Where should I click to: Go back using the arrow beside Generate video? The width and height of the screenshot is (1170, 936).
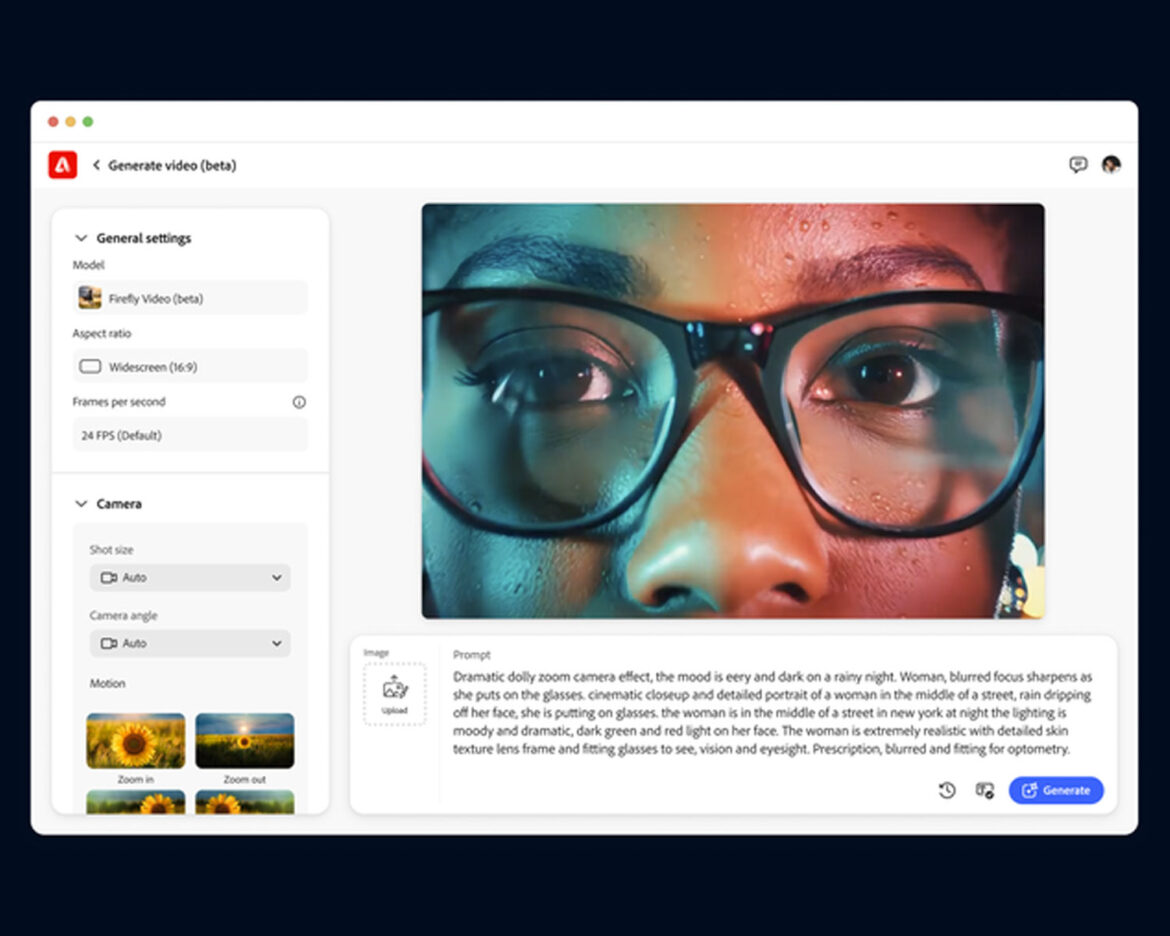coord(97,165)
